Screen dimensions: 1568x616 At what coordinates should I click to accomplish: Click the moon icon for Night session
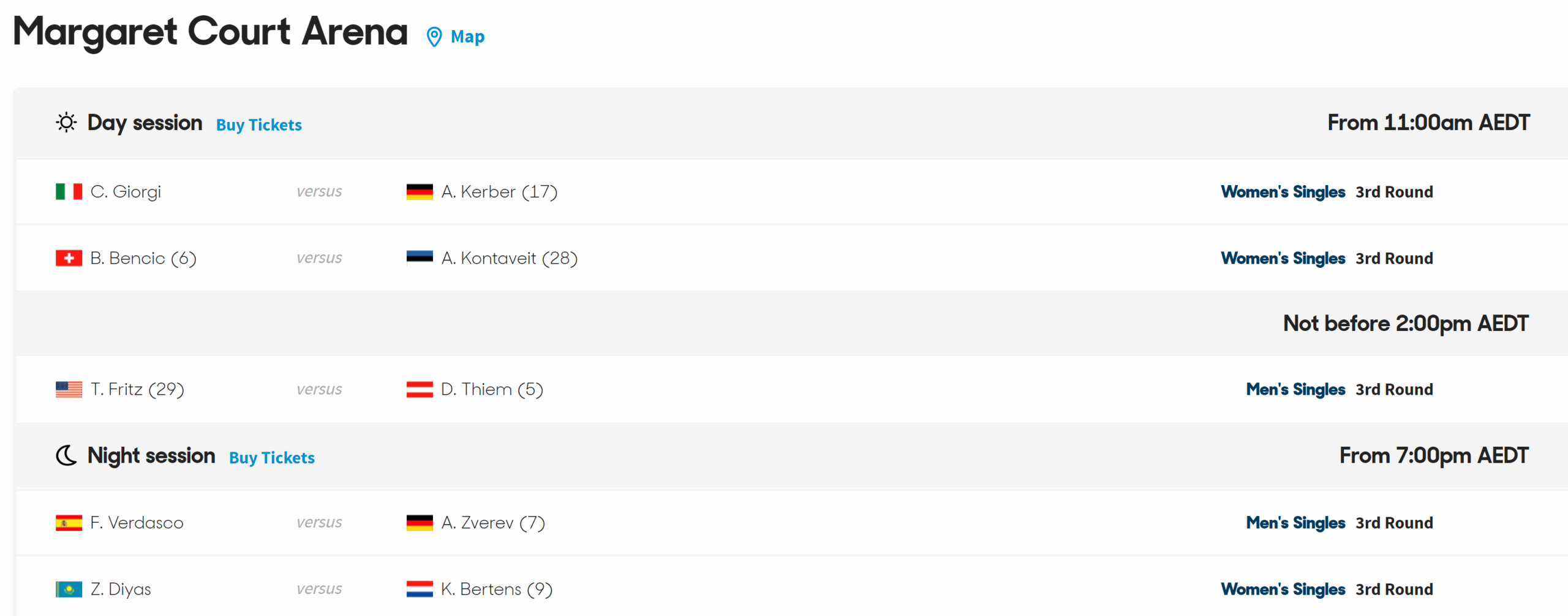[66, 455]
